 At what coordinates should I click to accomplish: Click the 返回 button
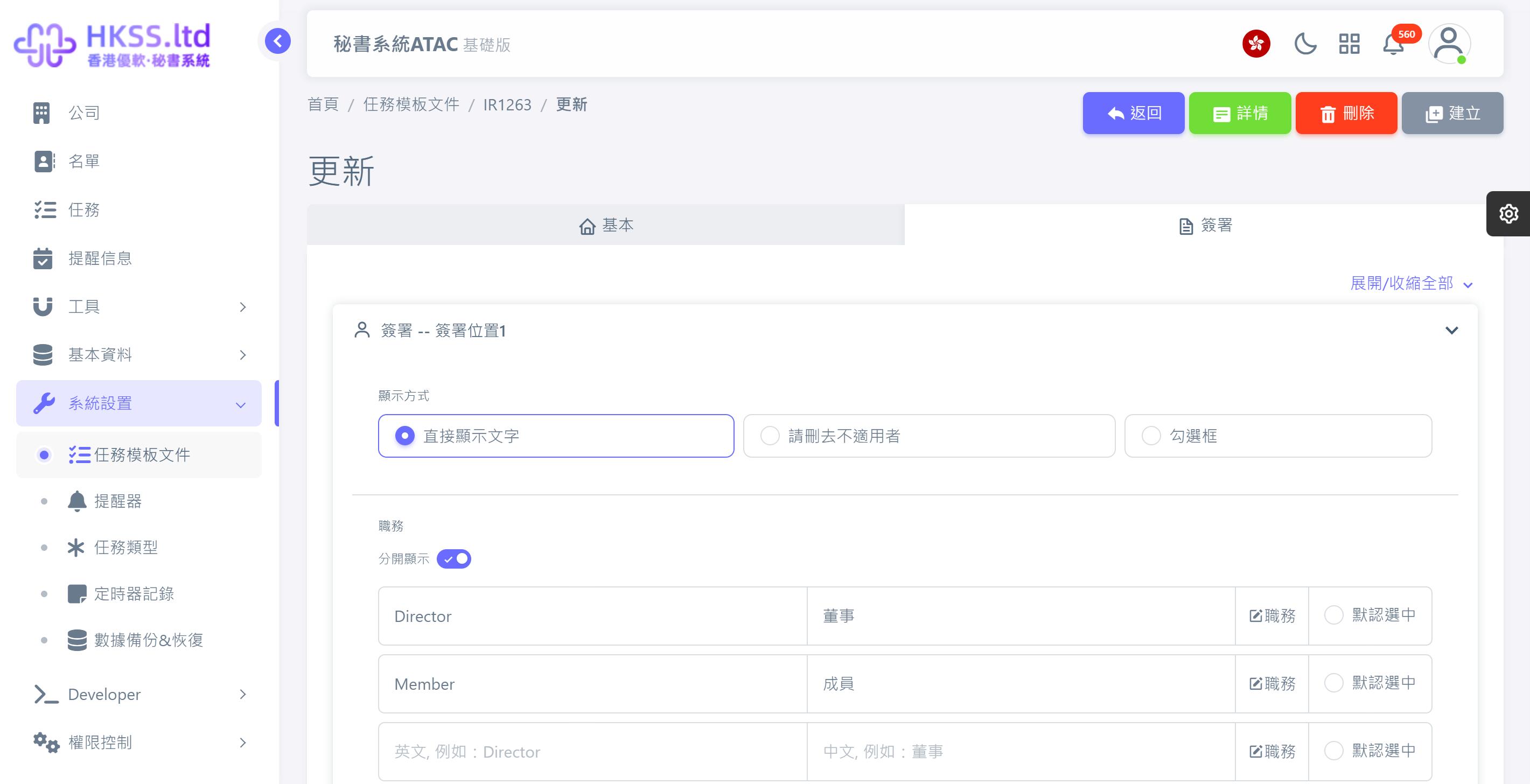tap(1133, 113)
